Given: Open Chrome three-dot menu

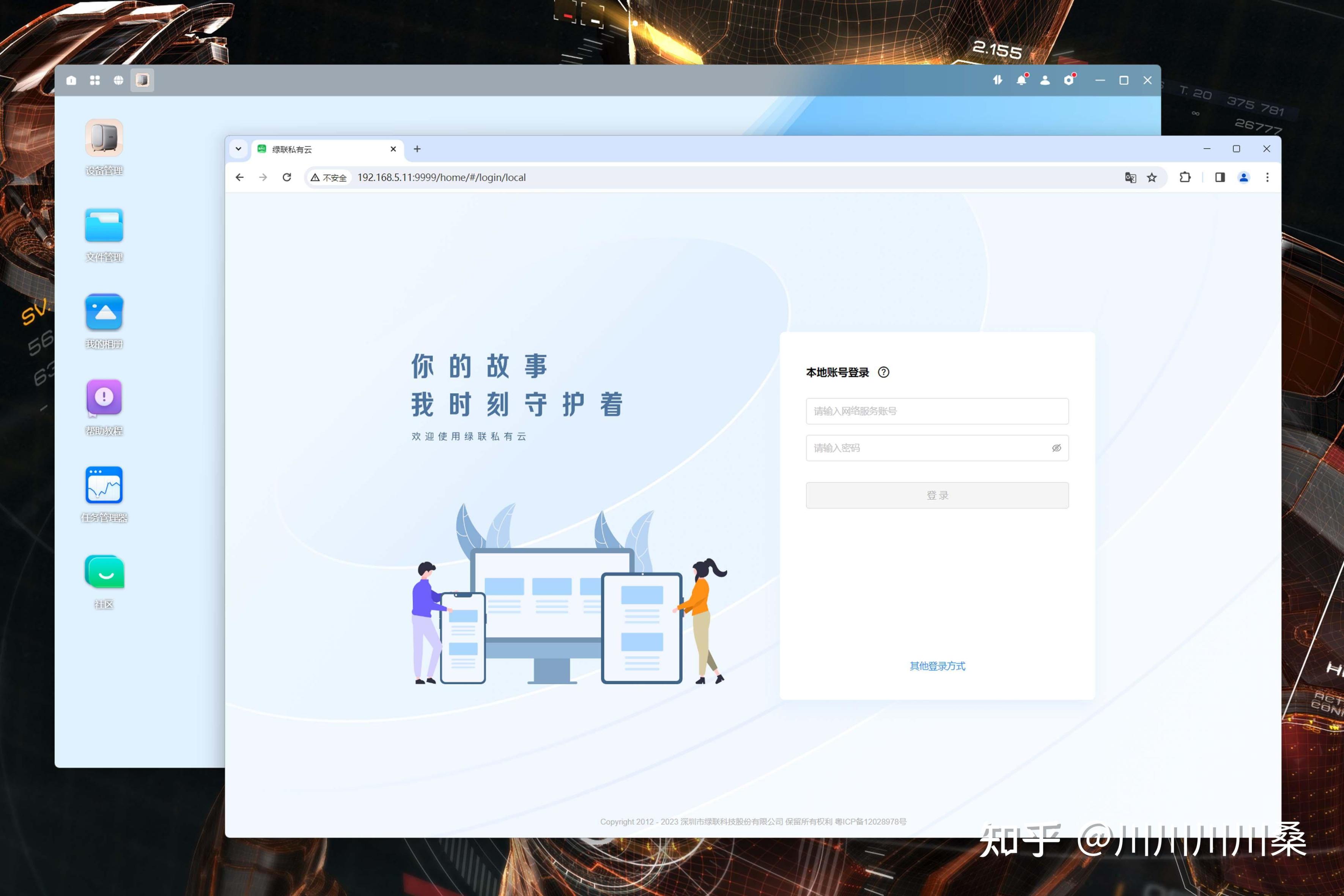Looking at the screenshot, I should tap(1267, 178).
